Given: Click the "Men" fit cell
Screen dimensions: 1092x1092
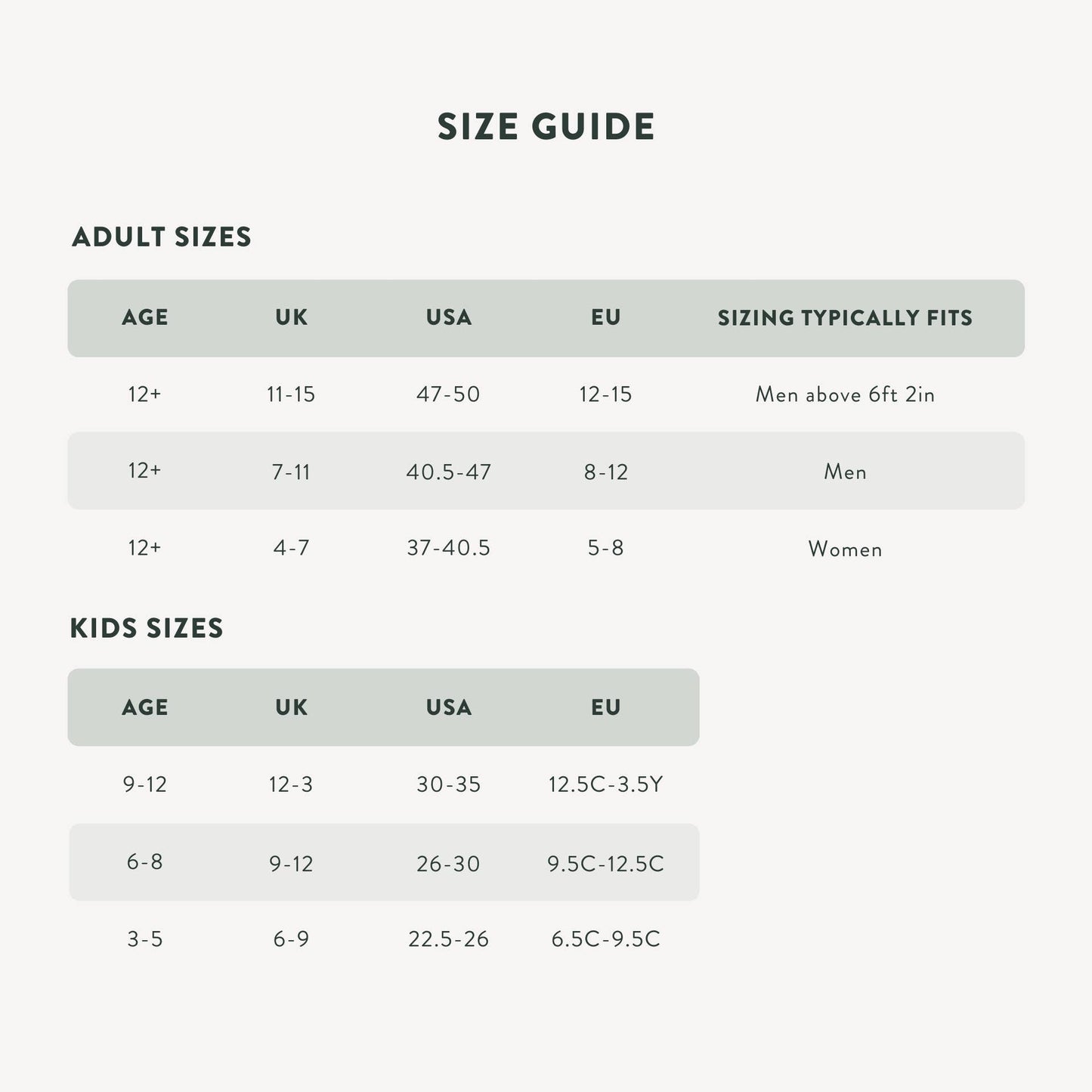Looking at the screenshot, I should pyautogui.click(x=845, y=472).
